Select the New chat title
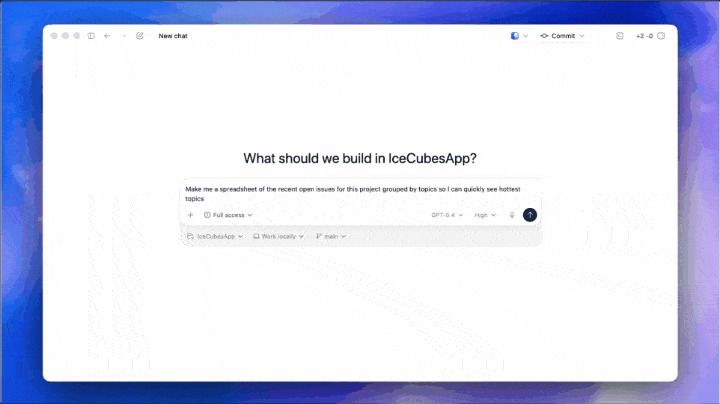This screenshot has width=720, height=404. [173, 36]
